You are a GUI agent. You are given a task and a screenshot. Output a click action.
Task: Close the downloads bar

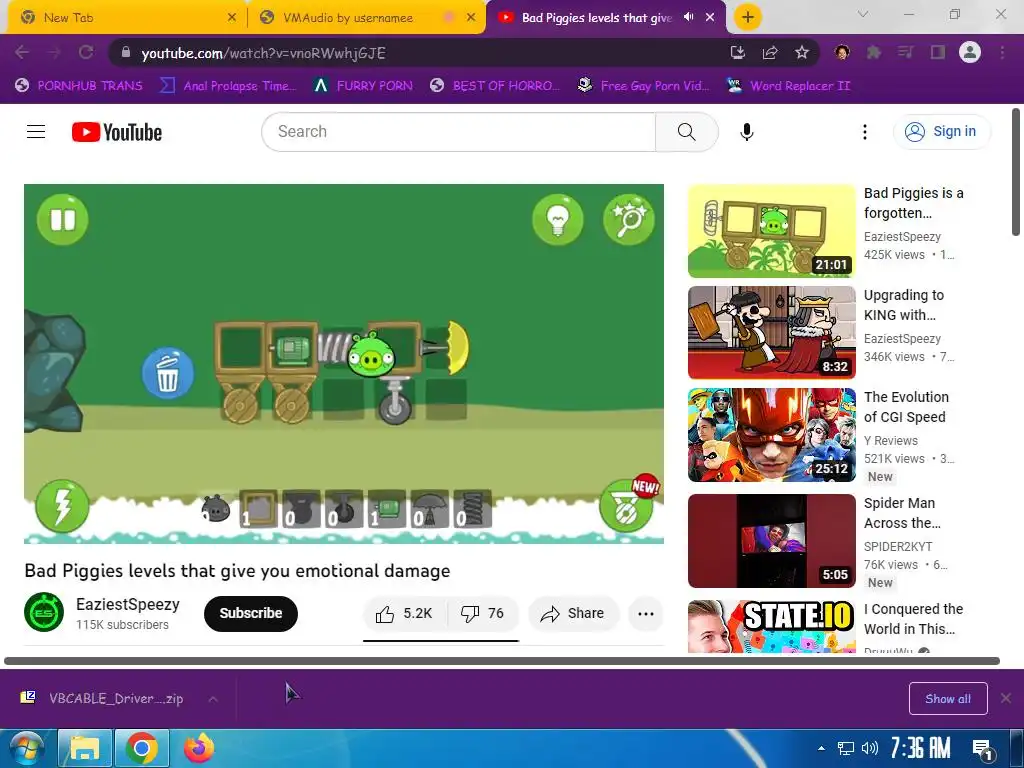tap(1006, 699)
